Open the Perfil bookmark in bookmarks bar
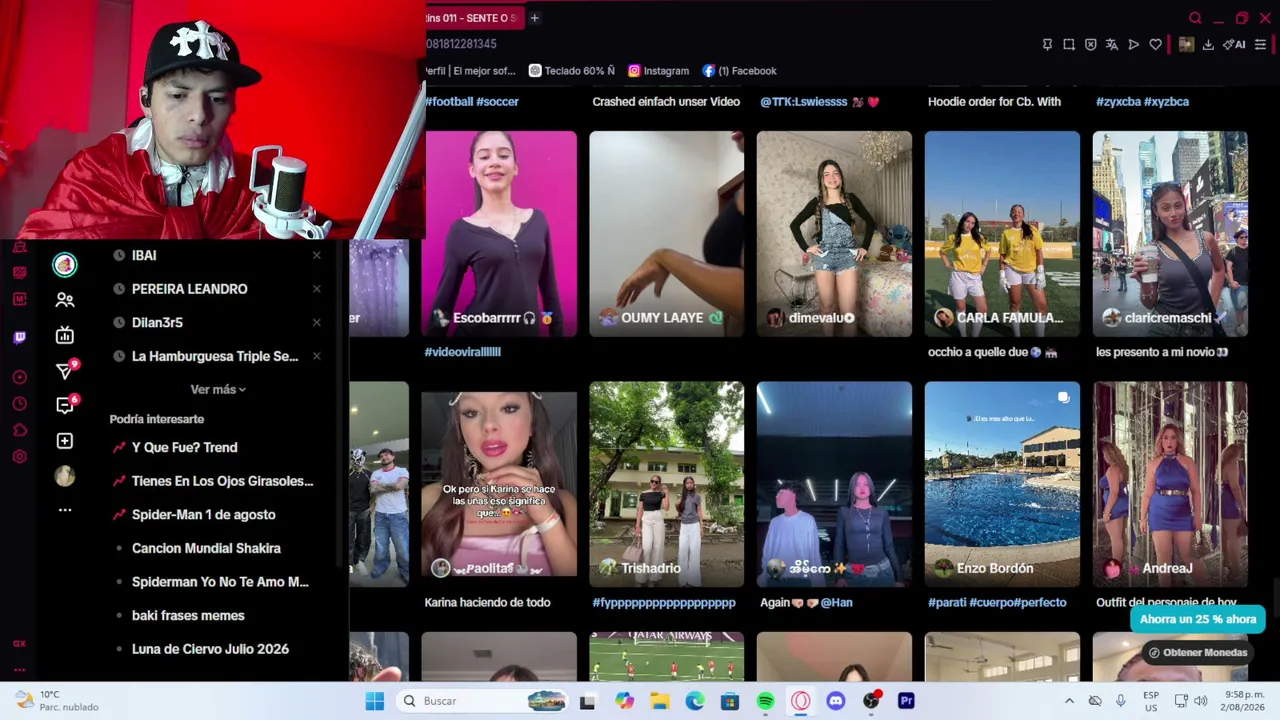This screenshot has width=1280, height=720. coord(470,71)
